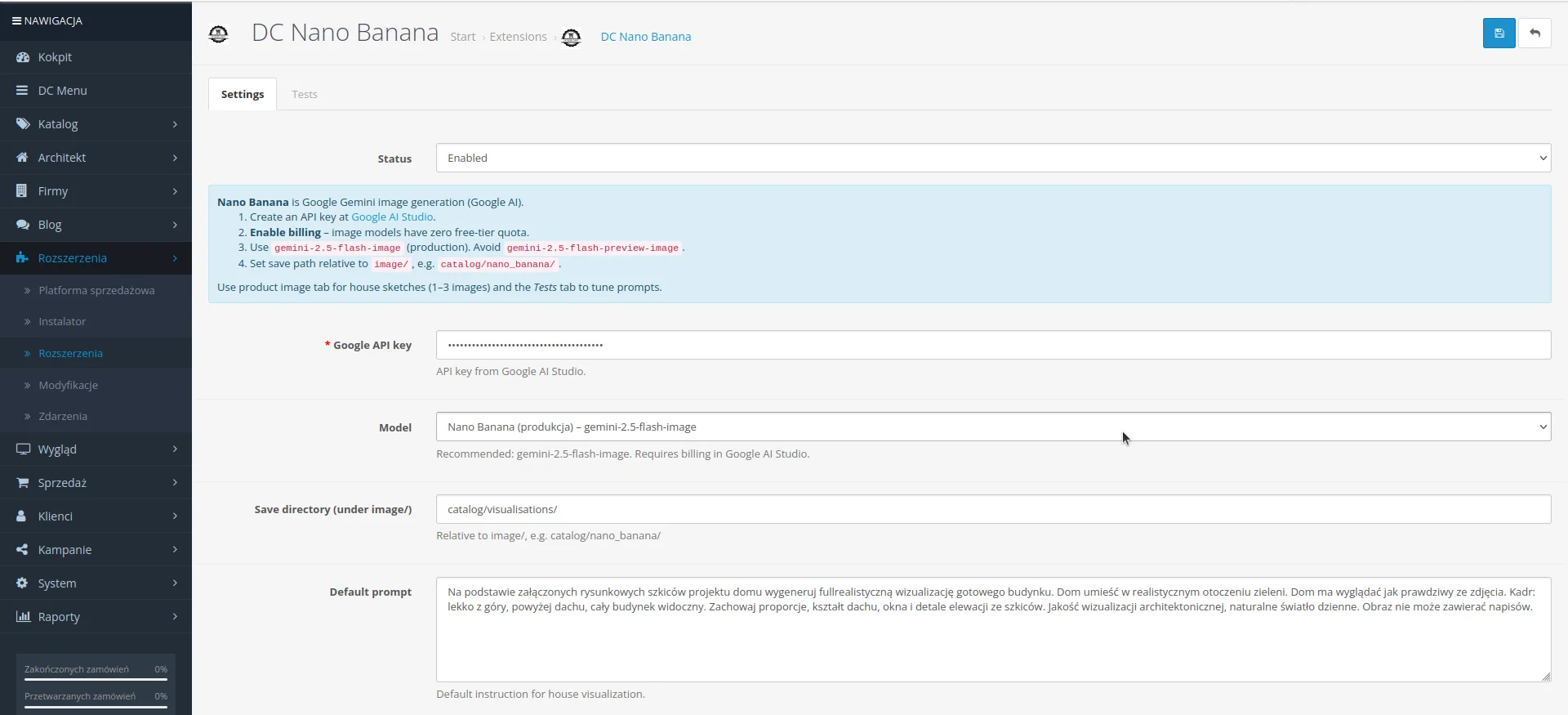Image resolution: width=1568 pixels, height=715 pixels.
Task: Click the Wygląd monitor icon
Action: 23,449
